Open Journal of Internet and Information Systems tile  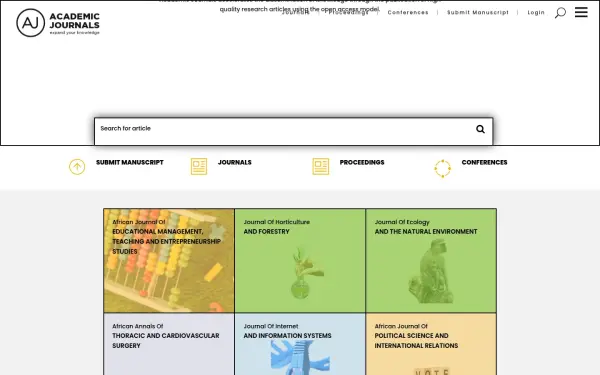click(x=300, y=344)
